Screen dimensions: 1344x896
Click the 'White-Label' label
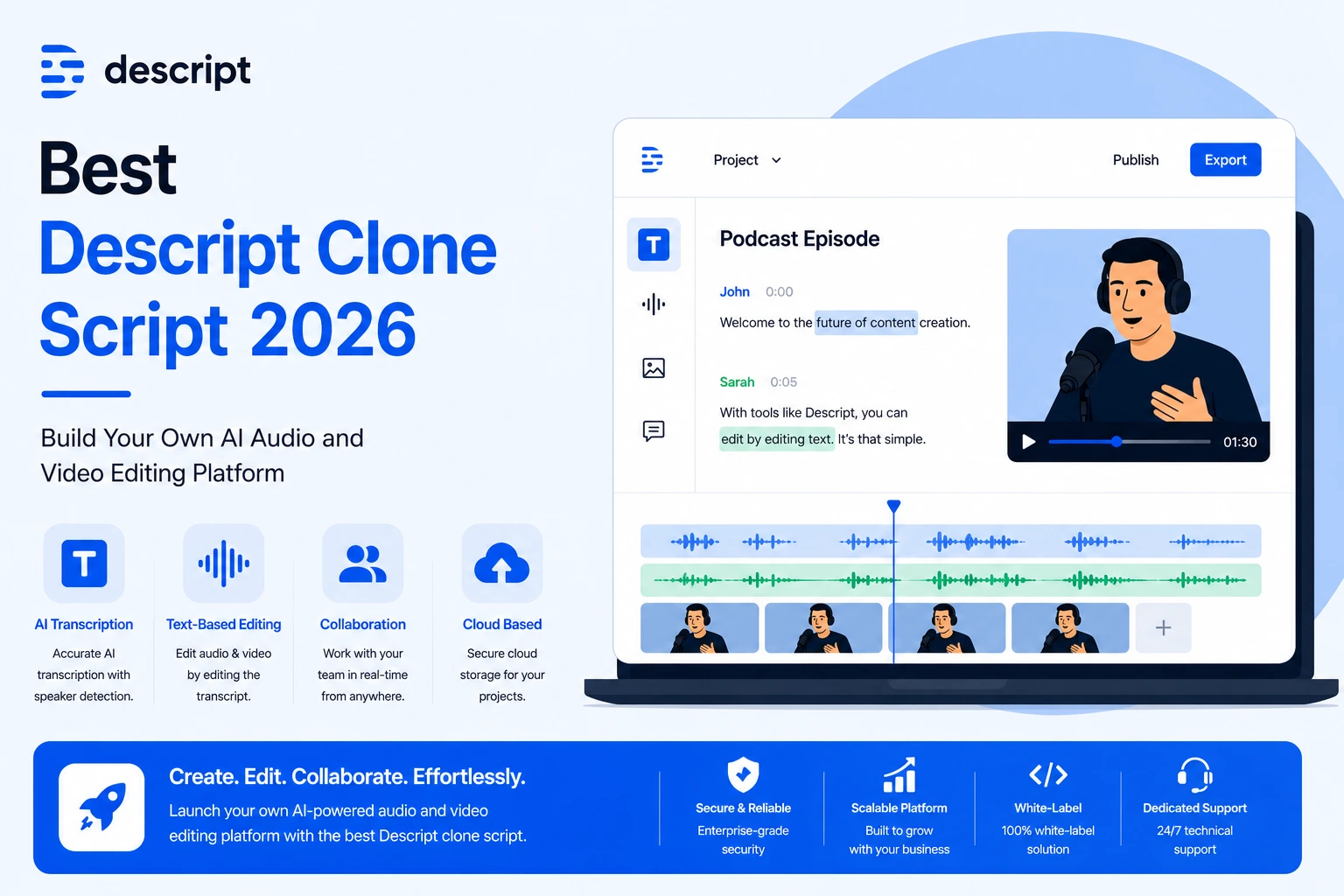(x=1048, y=808)
